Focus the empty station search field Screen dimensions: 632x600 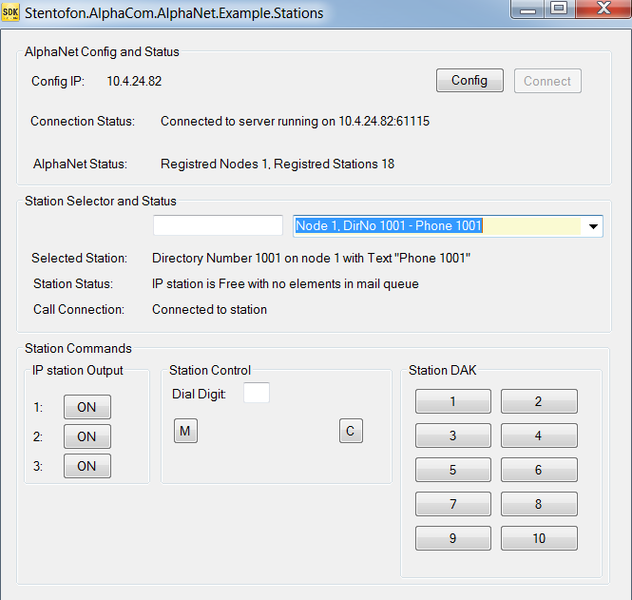point(218,225)
